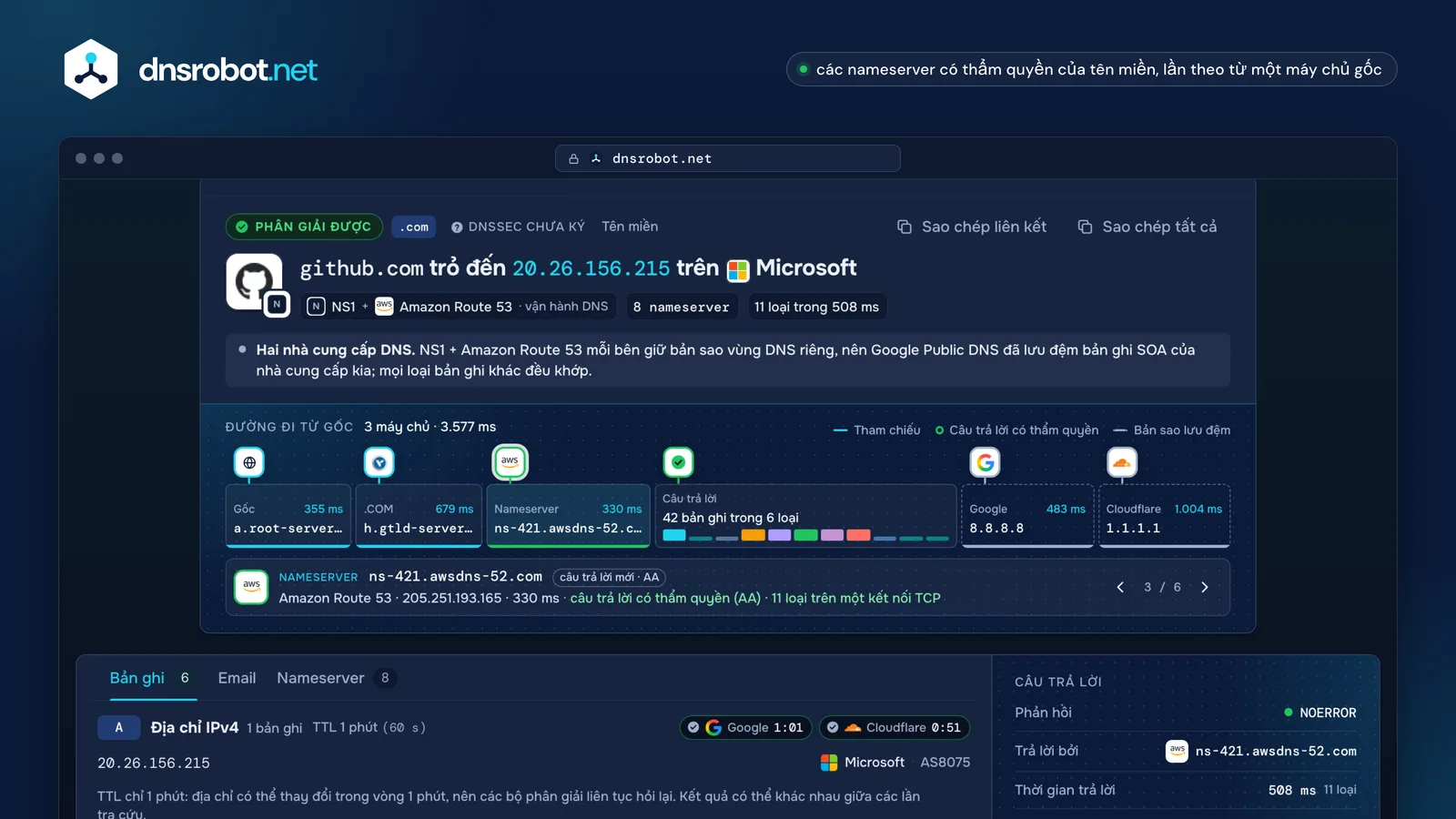Click the orange segment in the record type bar
The width and height of the screenshot is (1456, 819).
753,535
